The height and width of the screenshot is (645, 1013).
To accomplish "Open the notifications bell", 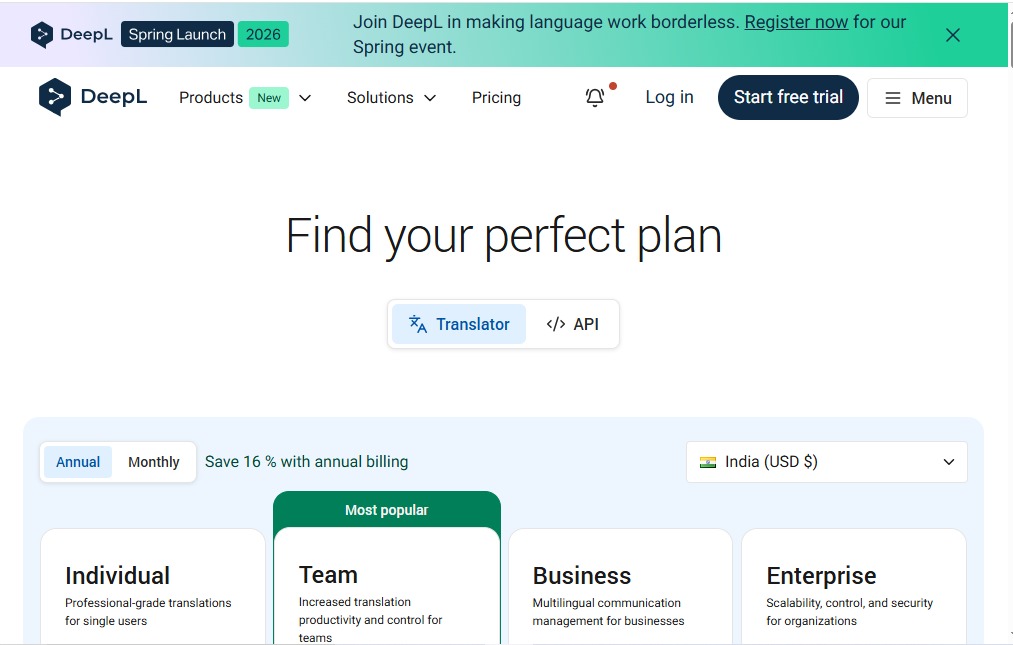I will pyautogui.click(x=595, y=97).
